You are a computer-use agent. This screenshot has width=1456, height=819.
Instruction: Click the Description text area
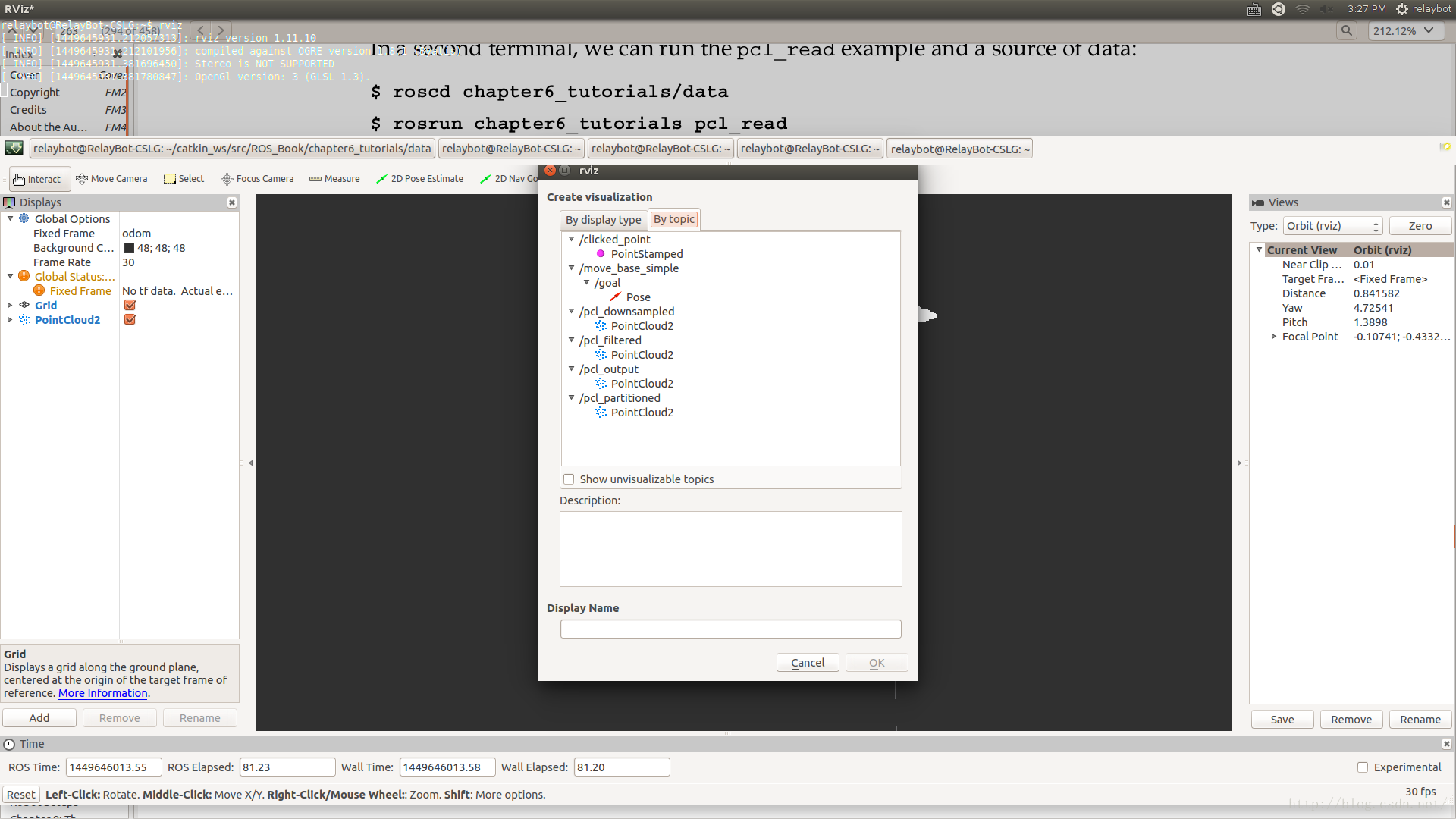[x=731, y=549]
